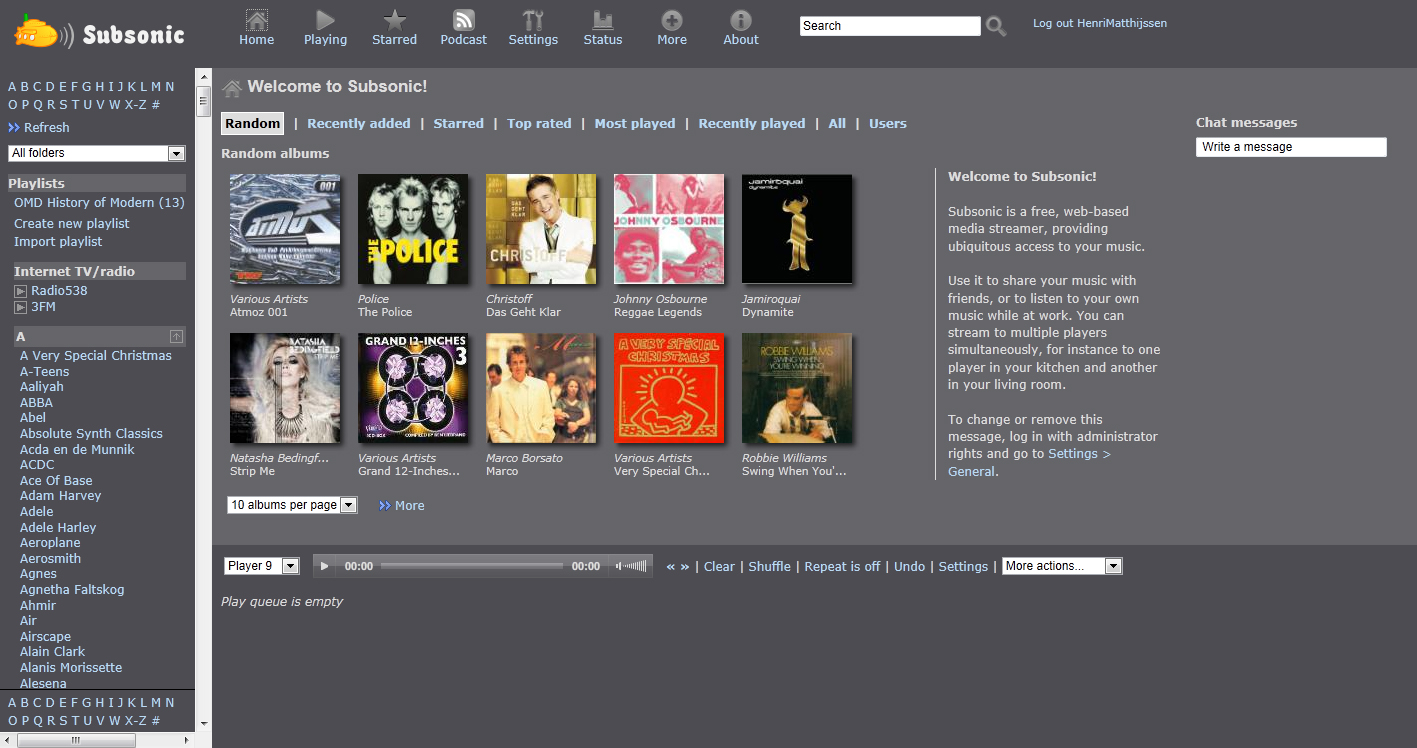Click the Status chart icon
The image size is (1417, 748).
pyautogui.click(x=602, y=20)
